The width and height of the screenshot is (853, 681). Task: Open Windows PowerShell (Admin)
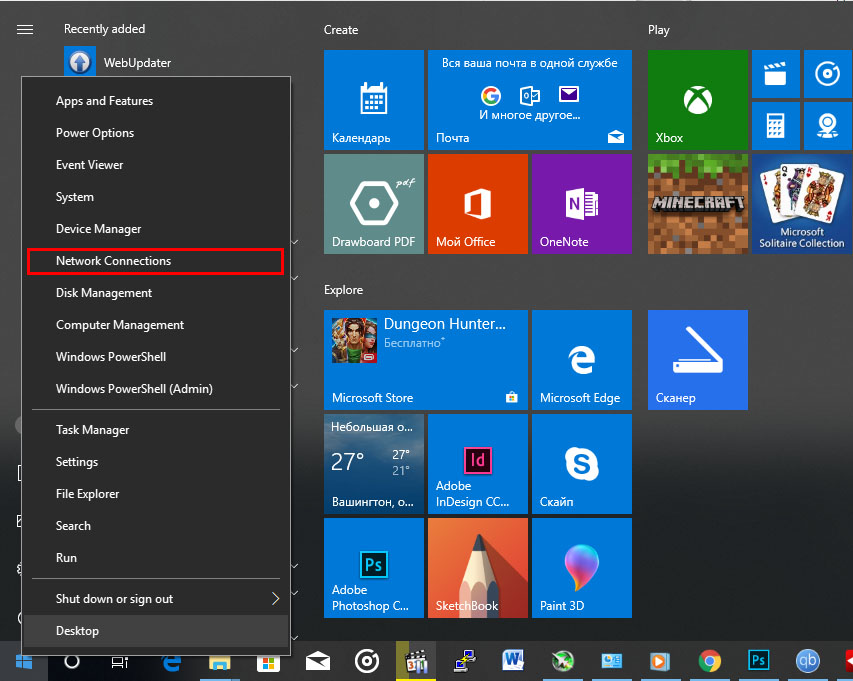click(134, 389)
